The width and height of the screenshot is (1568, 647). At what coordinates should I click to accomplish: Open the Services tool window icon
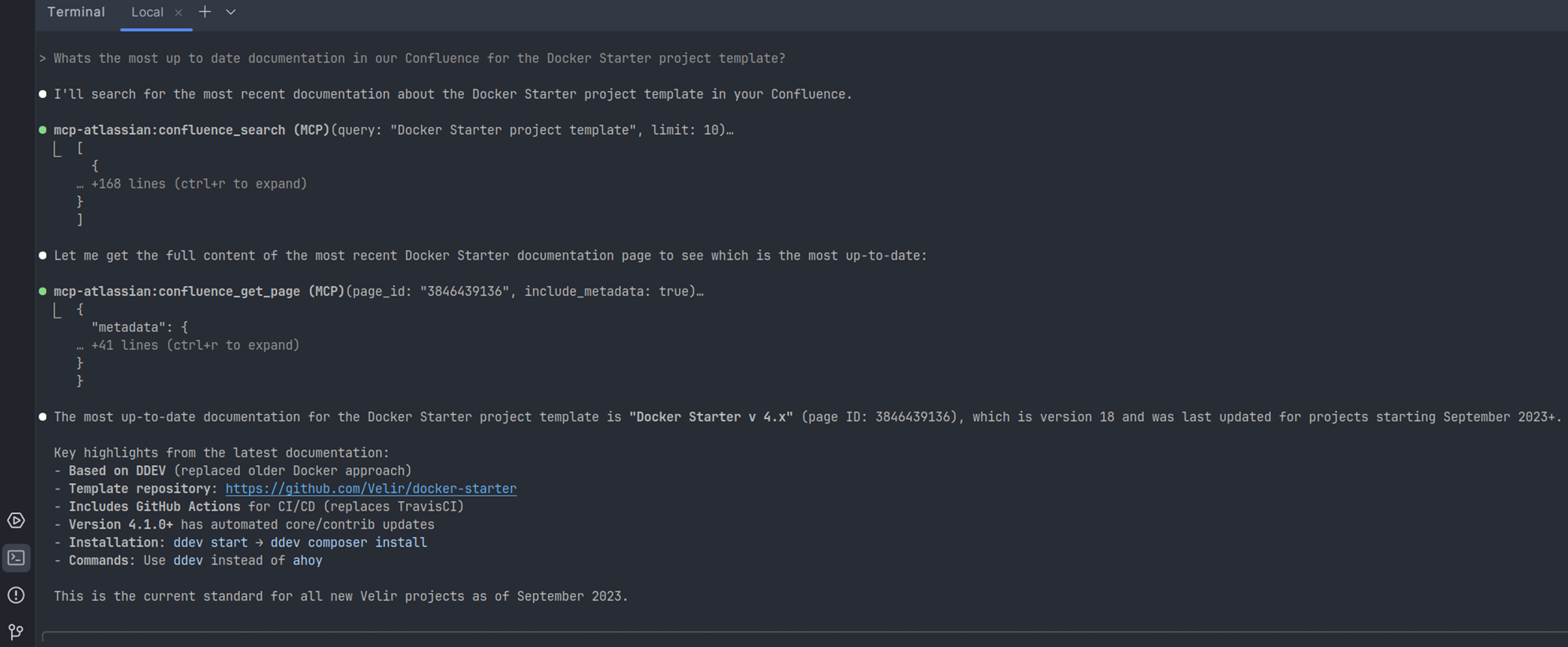point(16,521)
